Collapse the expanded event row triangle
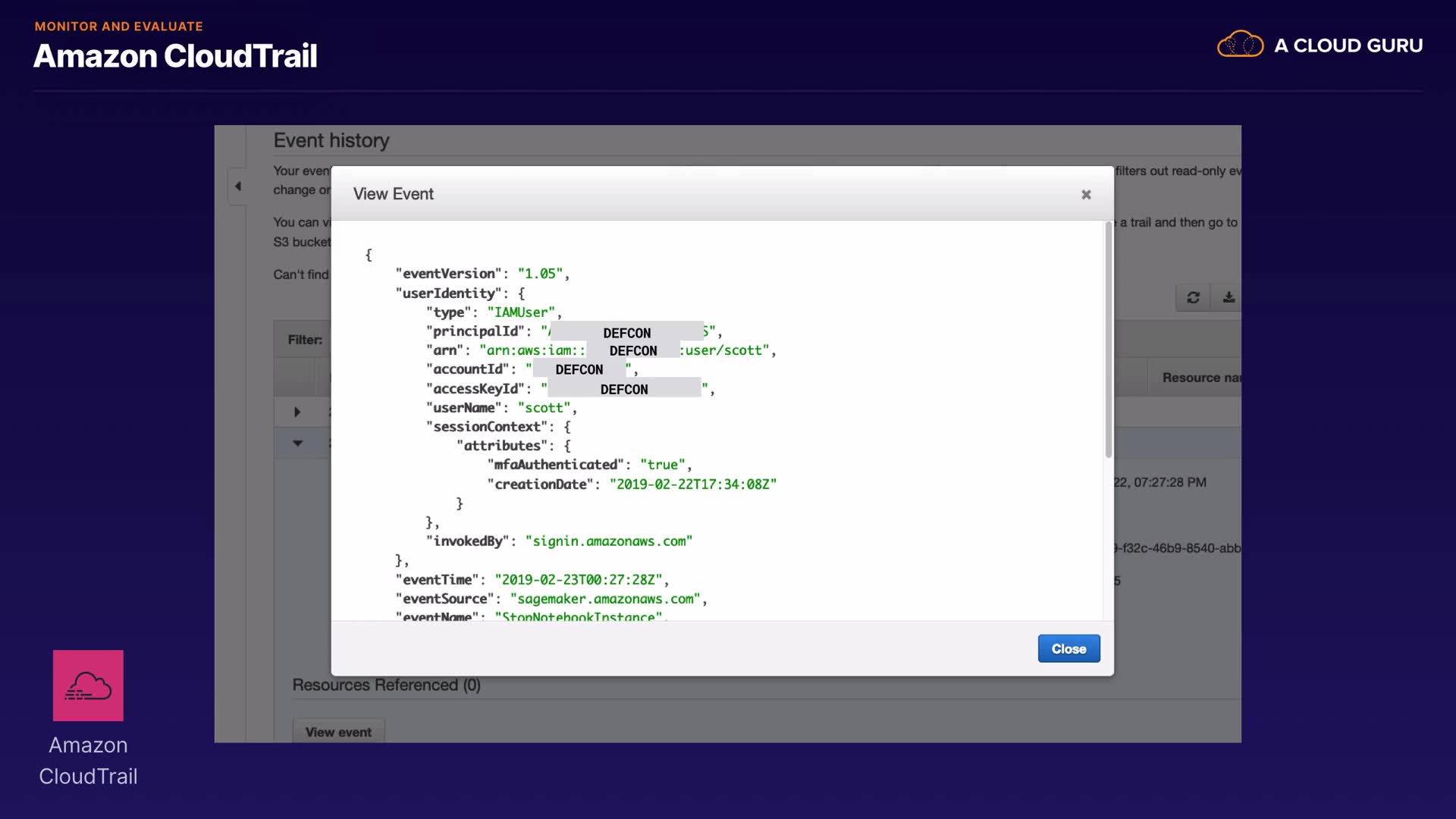Viewport: 1456px width, 819px height. (297, 443)
